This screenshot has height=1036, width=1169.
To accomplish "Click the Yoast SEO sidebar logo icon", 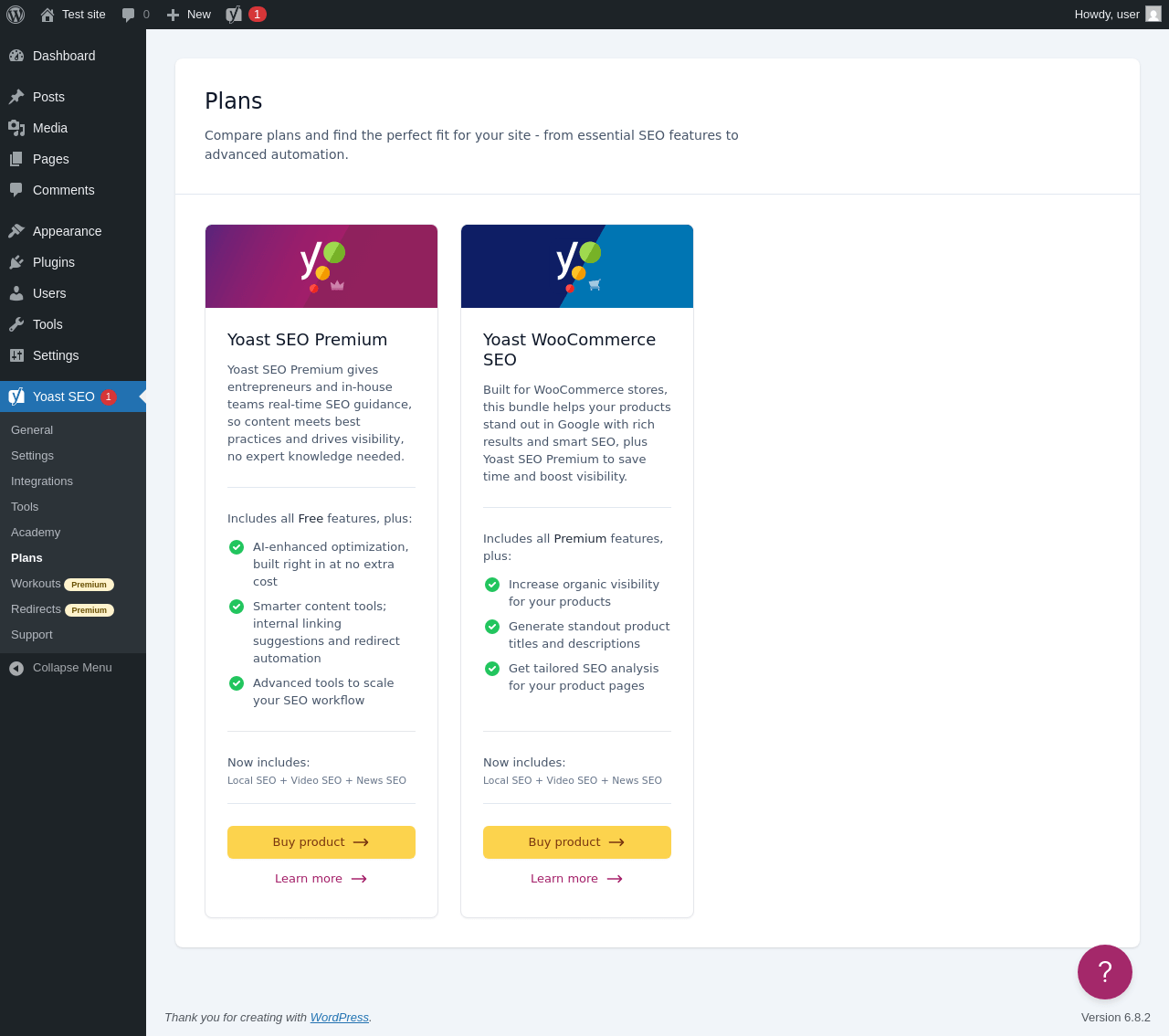I will (x=16, y=396).
